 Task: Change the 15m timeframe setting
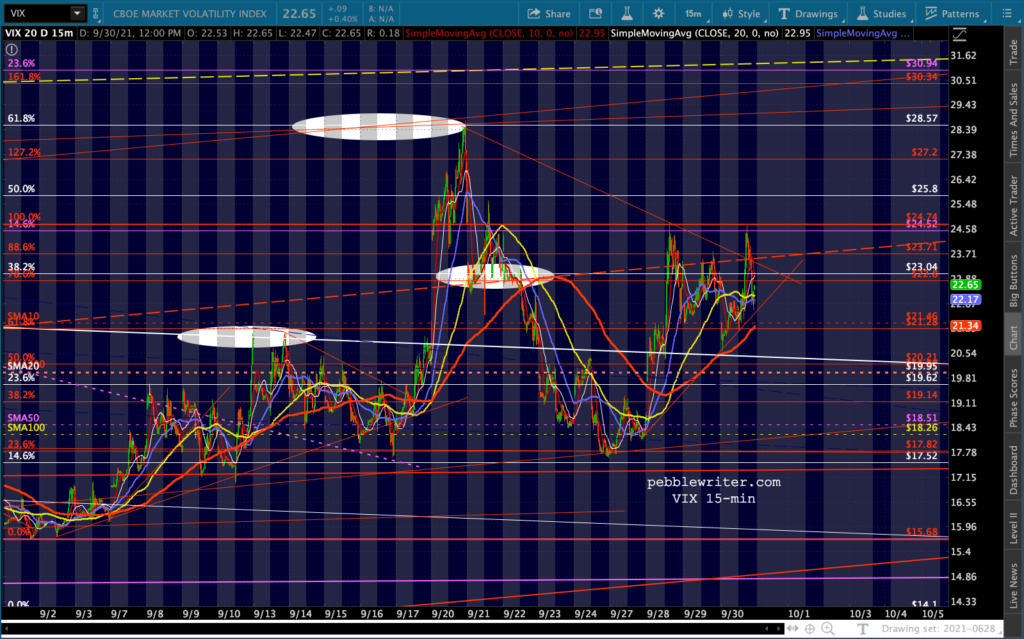[x=692, y=14]
